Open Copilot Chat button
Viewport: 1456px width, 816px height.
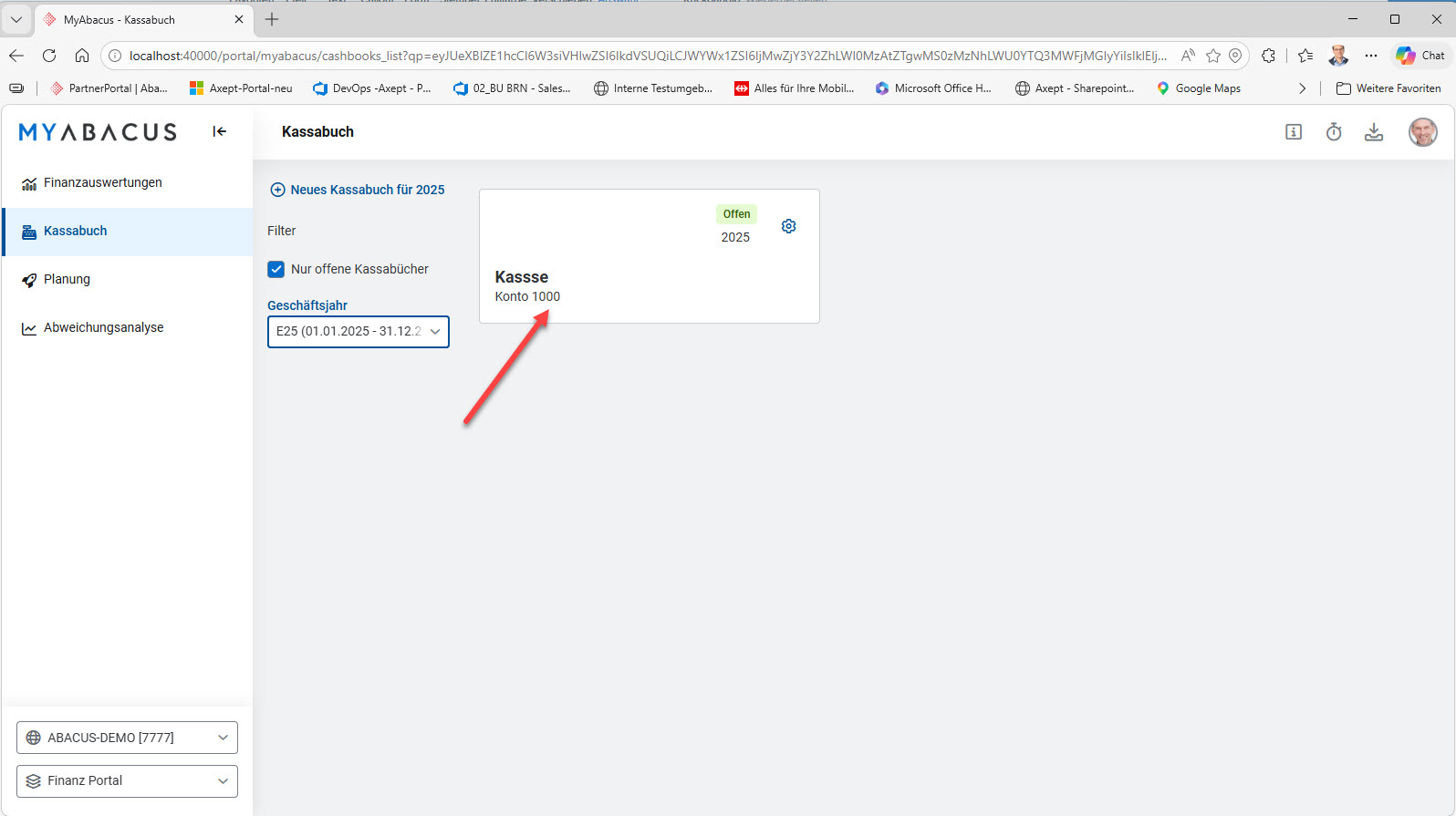[1421, 56]
